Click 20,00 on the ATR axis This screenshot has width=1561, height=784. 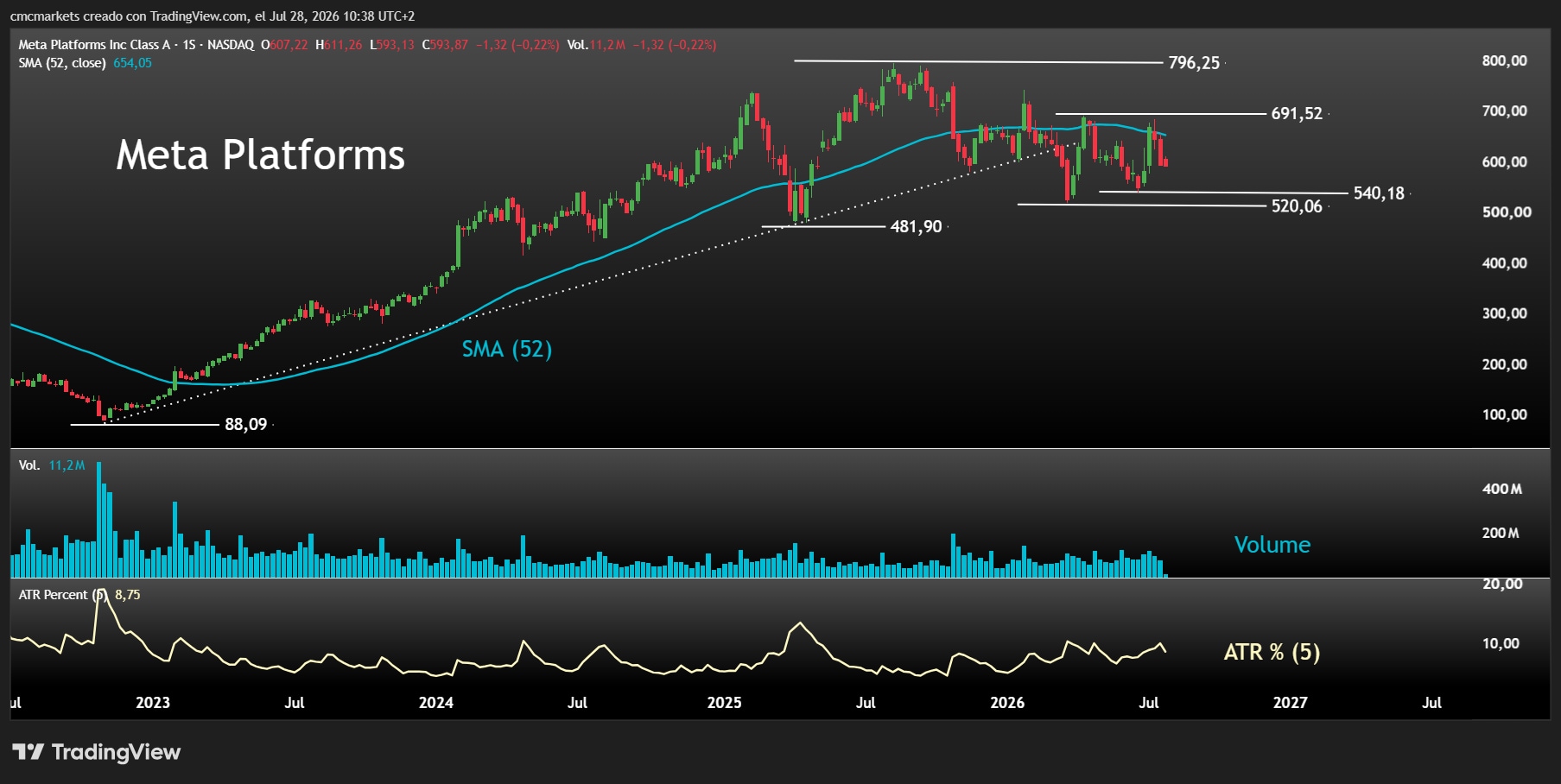click(1503, 584)
